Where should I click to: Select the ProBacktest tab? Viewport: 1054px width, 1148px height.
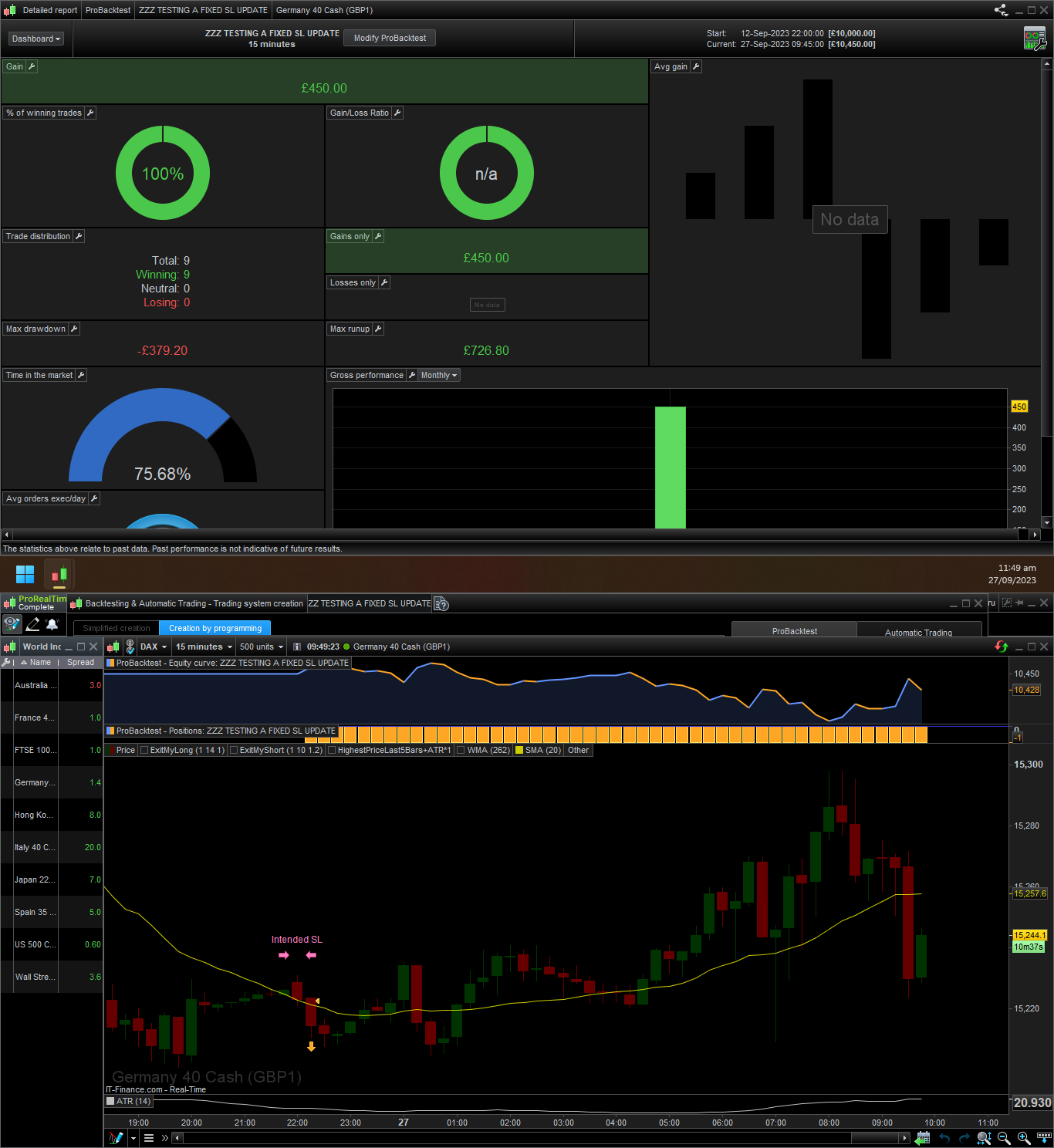pyautogui.click(x=795, y=630)
